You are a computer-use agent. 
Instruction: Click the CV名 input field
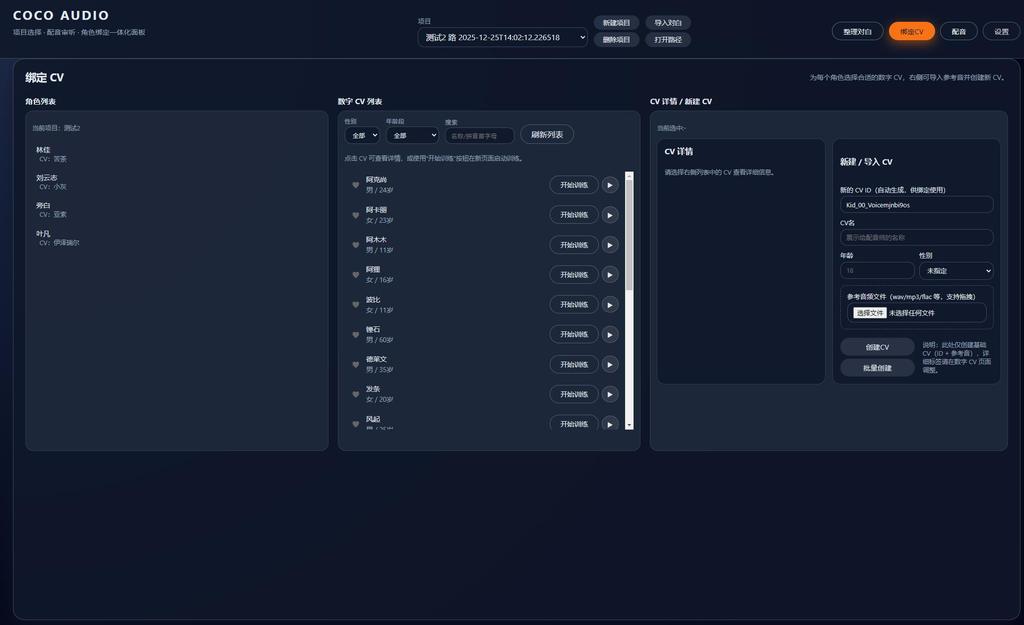[917, 237]
